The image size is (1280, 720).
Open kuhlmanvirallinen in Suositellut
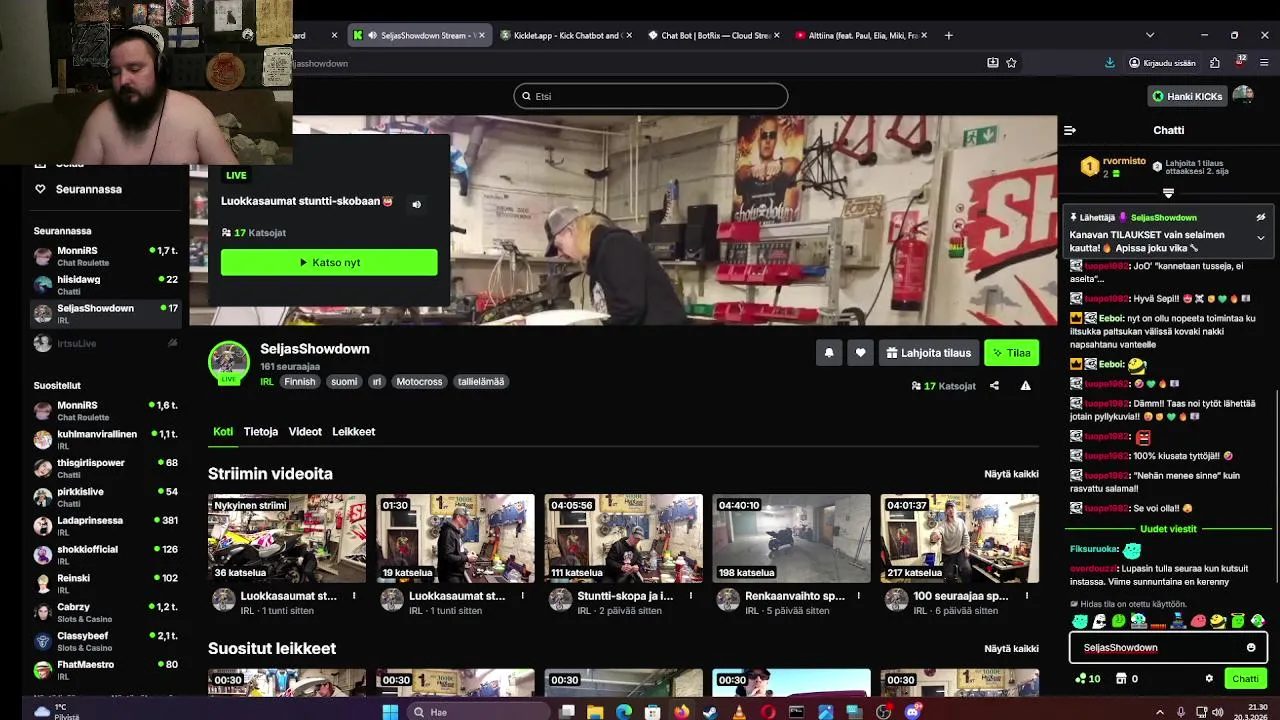point(105,440)
